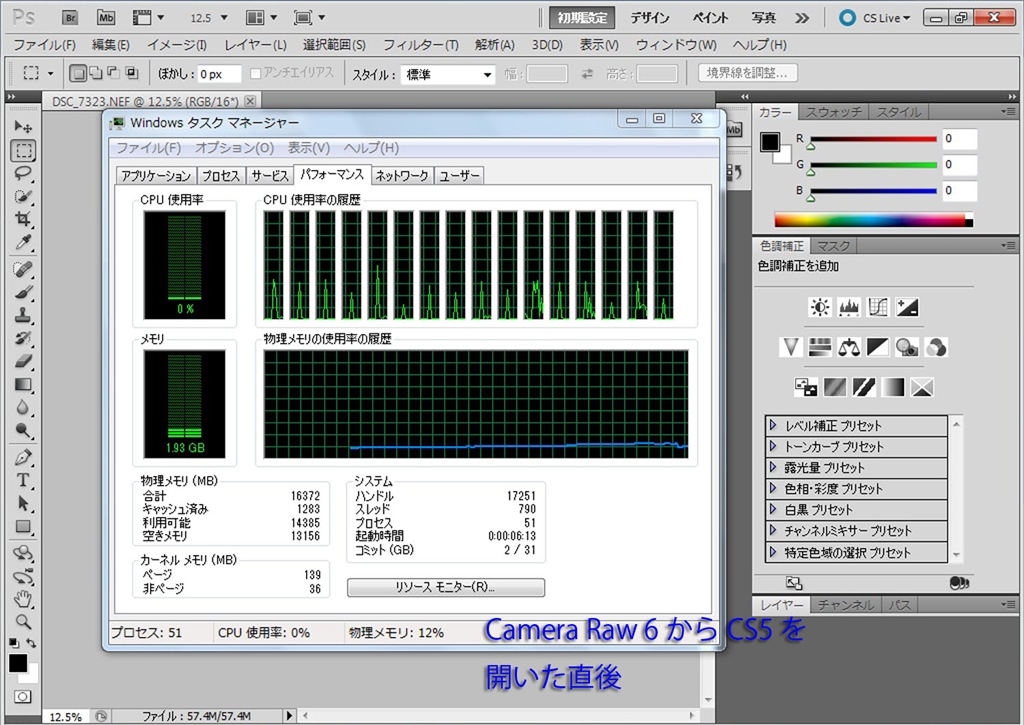Open the スタイル dropdown in options bar

(448, 74)
